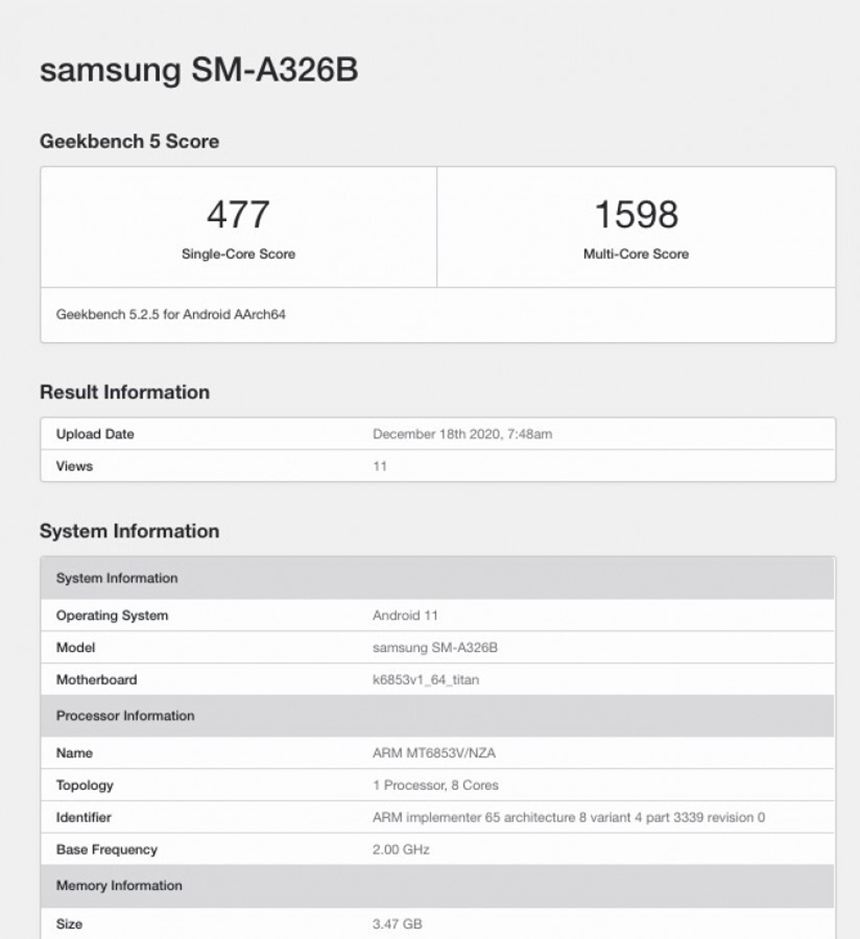Click the Views row label
This screenshot has height=939, width=860.
[74, 466]
